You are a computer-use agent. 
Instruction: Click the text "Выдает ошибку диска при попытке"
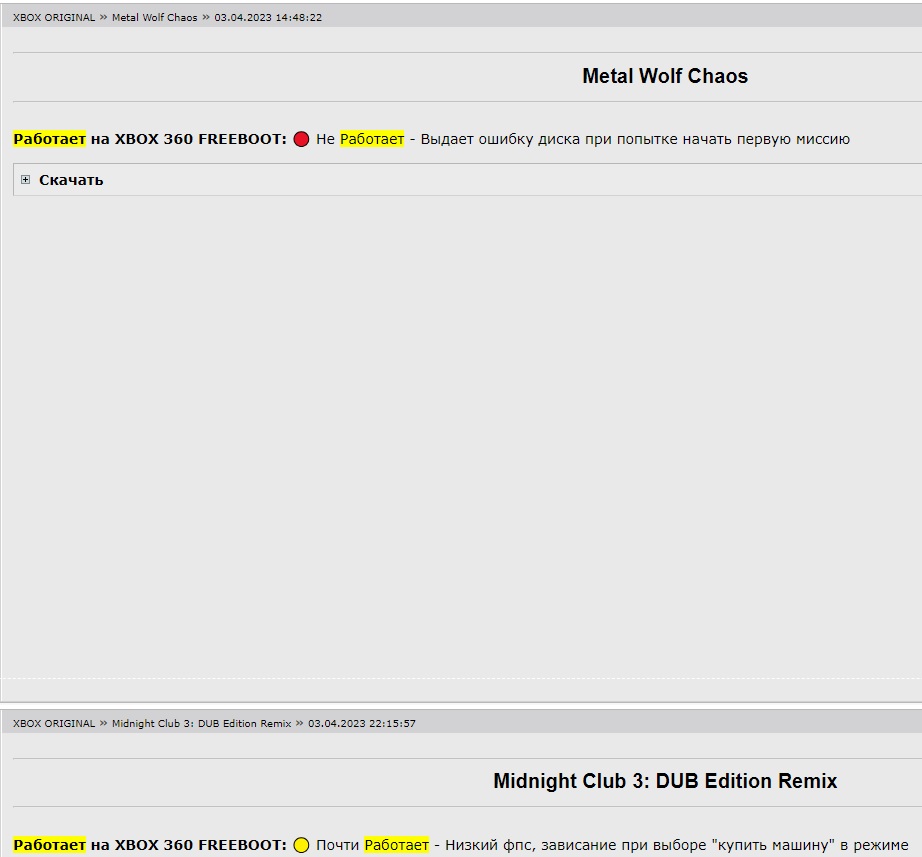click(x=549, y=139)
